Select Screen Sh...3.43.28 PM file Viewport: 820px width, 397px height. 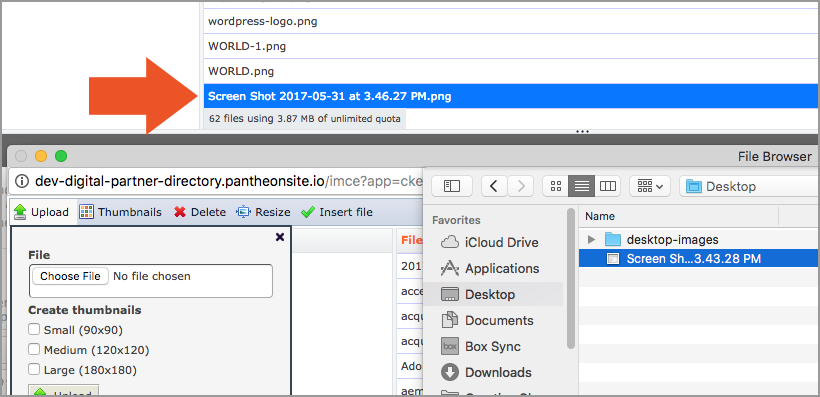coord(699,258)
